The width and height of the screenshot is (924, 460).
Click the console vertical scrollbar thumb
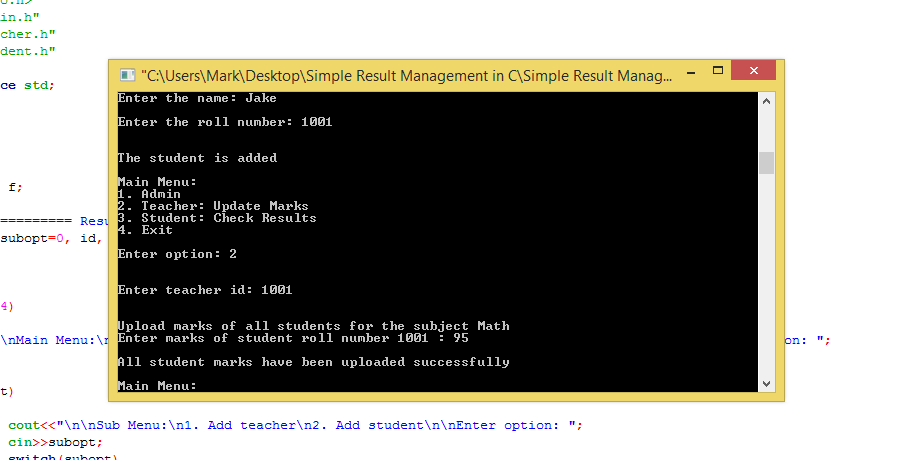tap(766, 163)
